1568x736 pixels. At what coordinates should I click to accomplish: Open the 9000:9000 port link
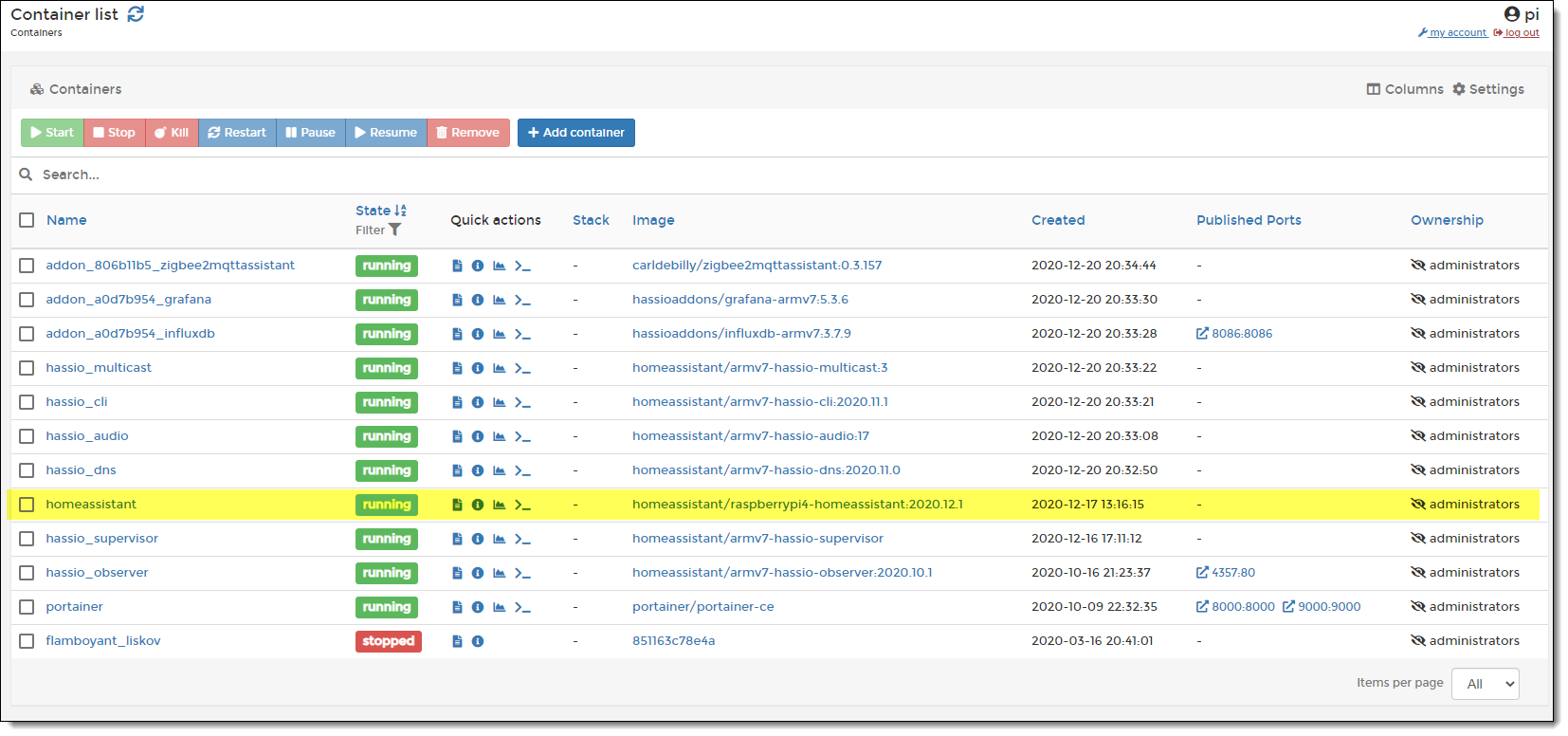tap(1322, 607)
